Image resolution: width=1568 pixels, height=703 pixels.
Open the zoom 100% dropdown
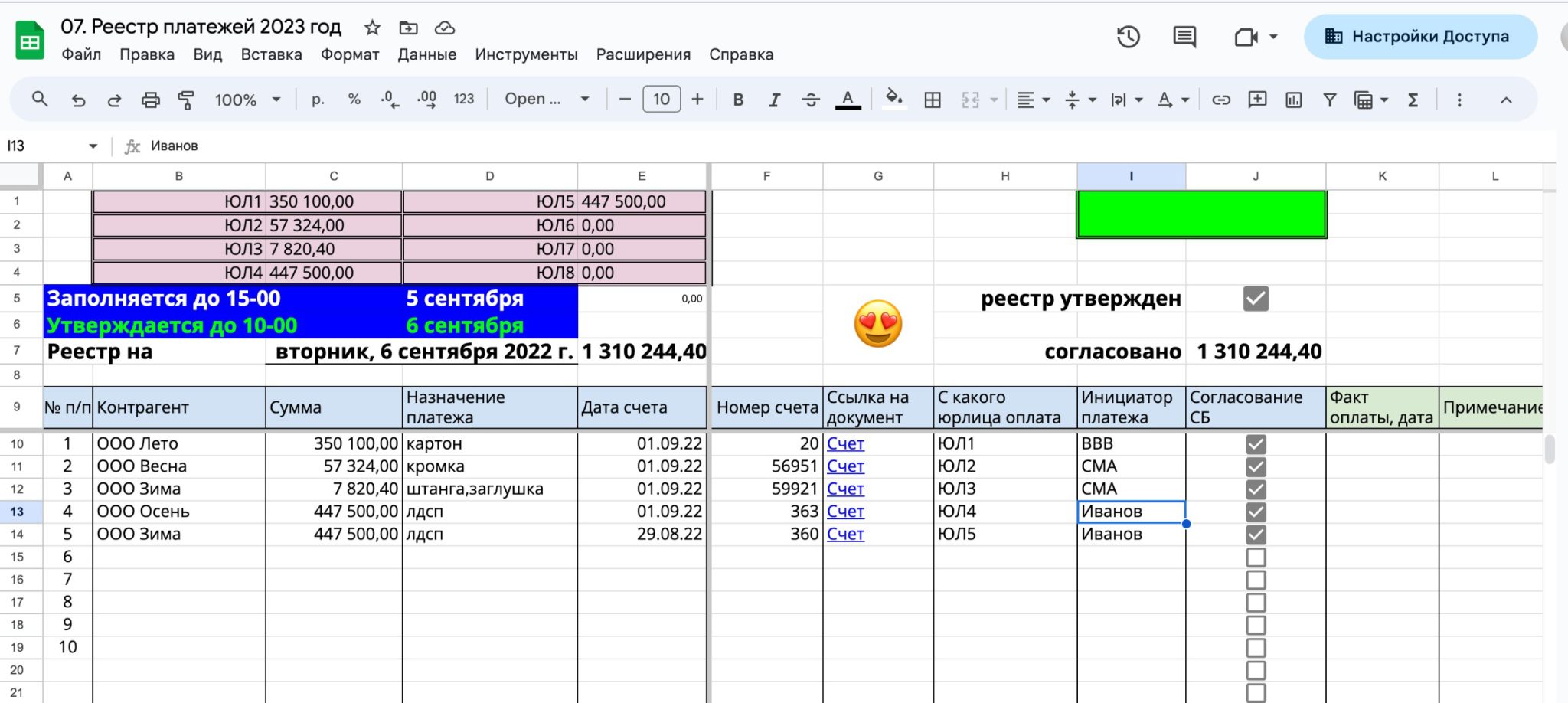[x=247, y=100]
